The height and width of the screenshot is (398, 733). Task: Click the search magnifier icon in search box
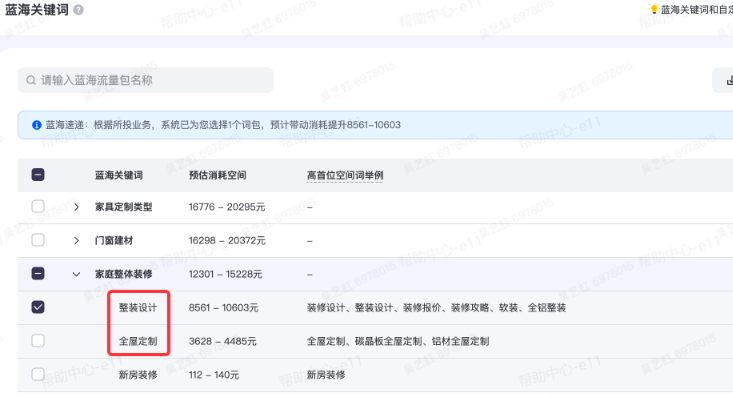[x=31, y=80]
